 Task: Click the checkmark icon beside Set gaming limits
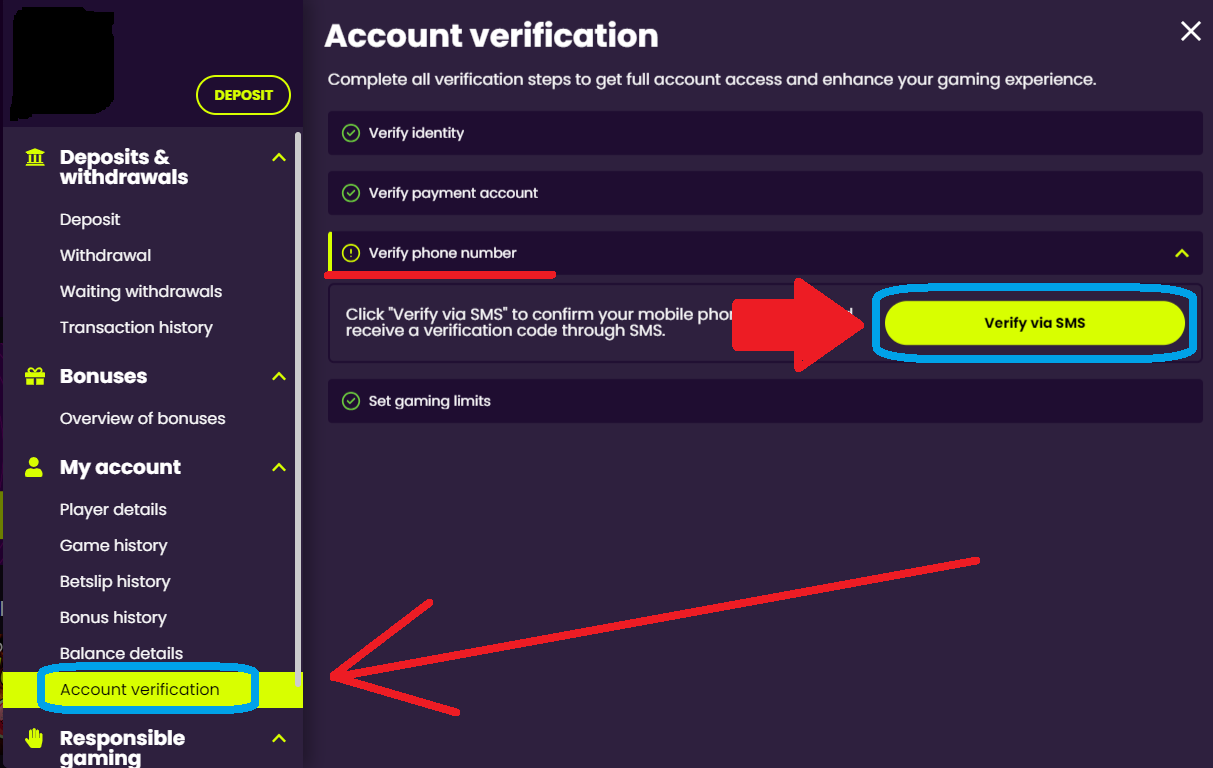pyautogui.click(x=351, y=401)
